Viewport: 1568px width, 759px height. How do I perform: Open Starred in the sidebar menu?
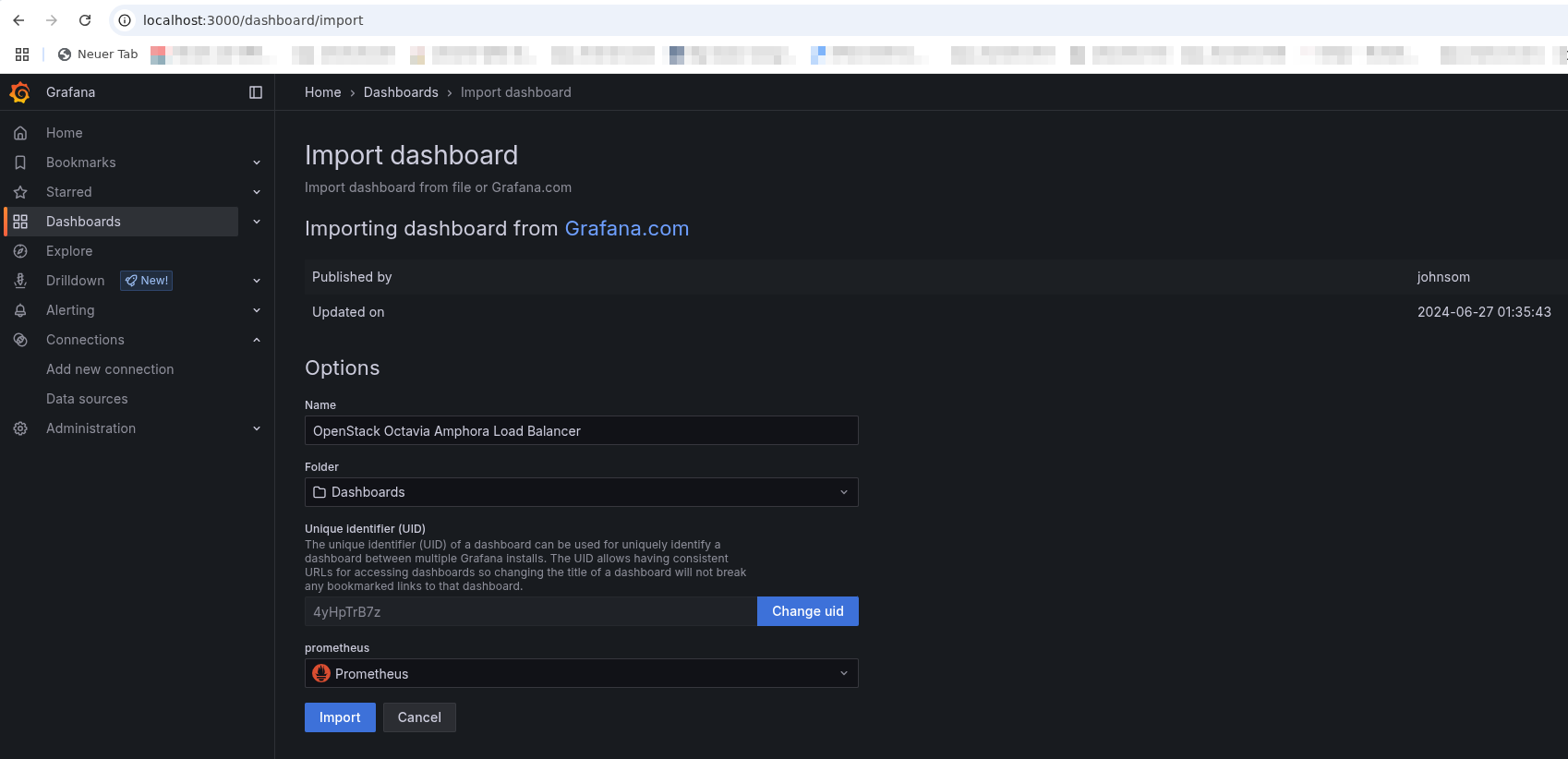[x=69, y=192]
